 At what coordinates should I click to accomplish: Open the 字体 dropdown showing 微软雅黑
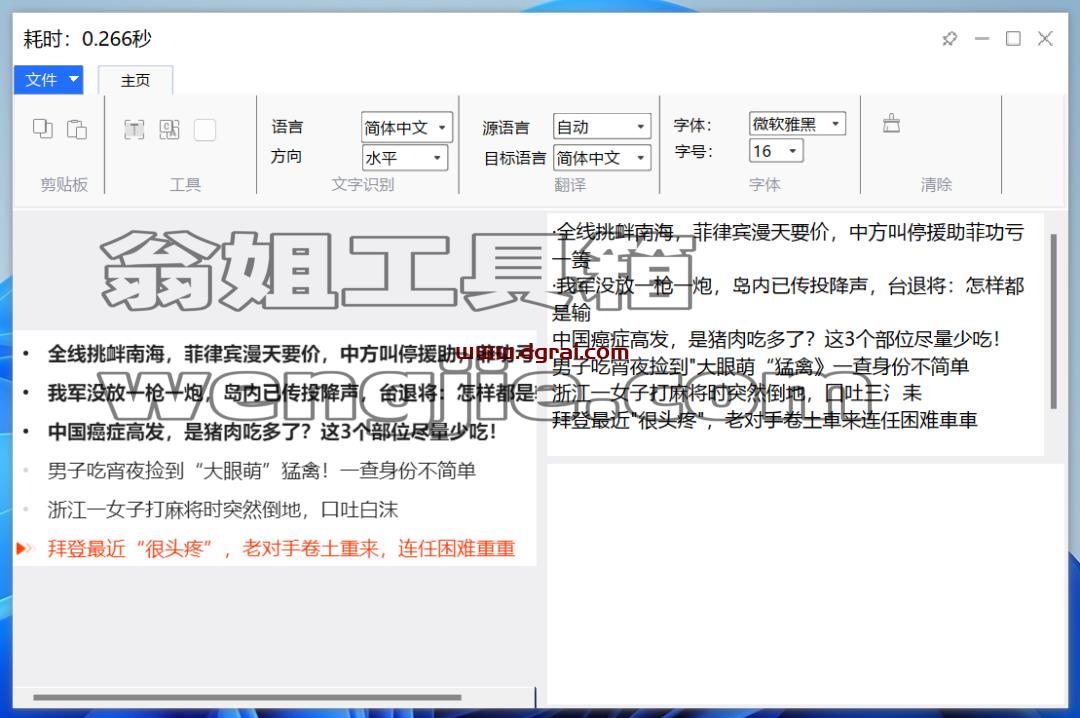point(797,124)
